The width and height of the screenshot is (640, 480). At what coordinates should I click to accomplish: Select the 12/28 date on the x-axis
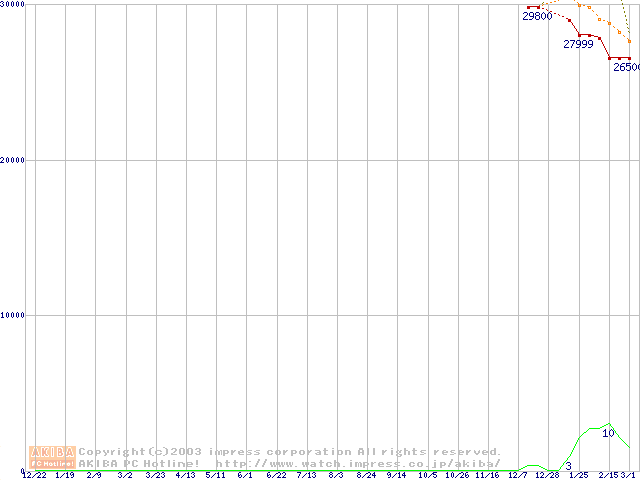pos(547,476)
